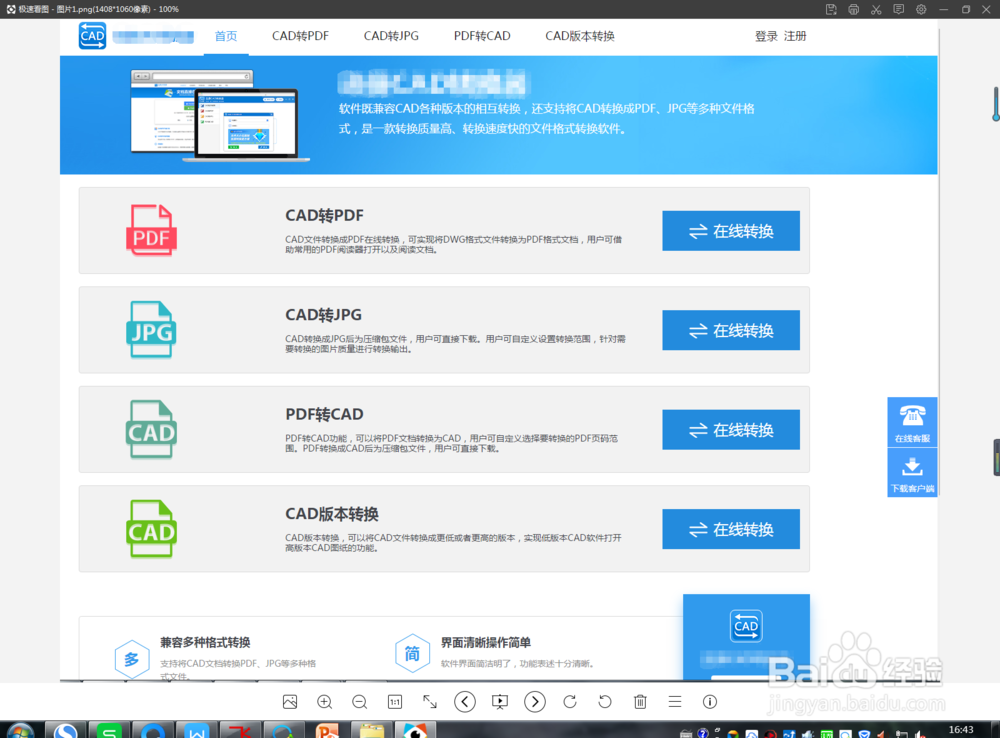Start slideshow with the play presentation icon
This screenshot has width=1000, height=738.
[499, 702]
